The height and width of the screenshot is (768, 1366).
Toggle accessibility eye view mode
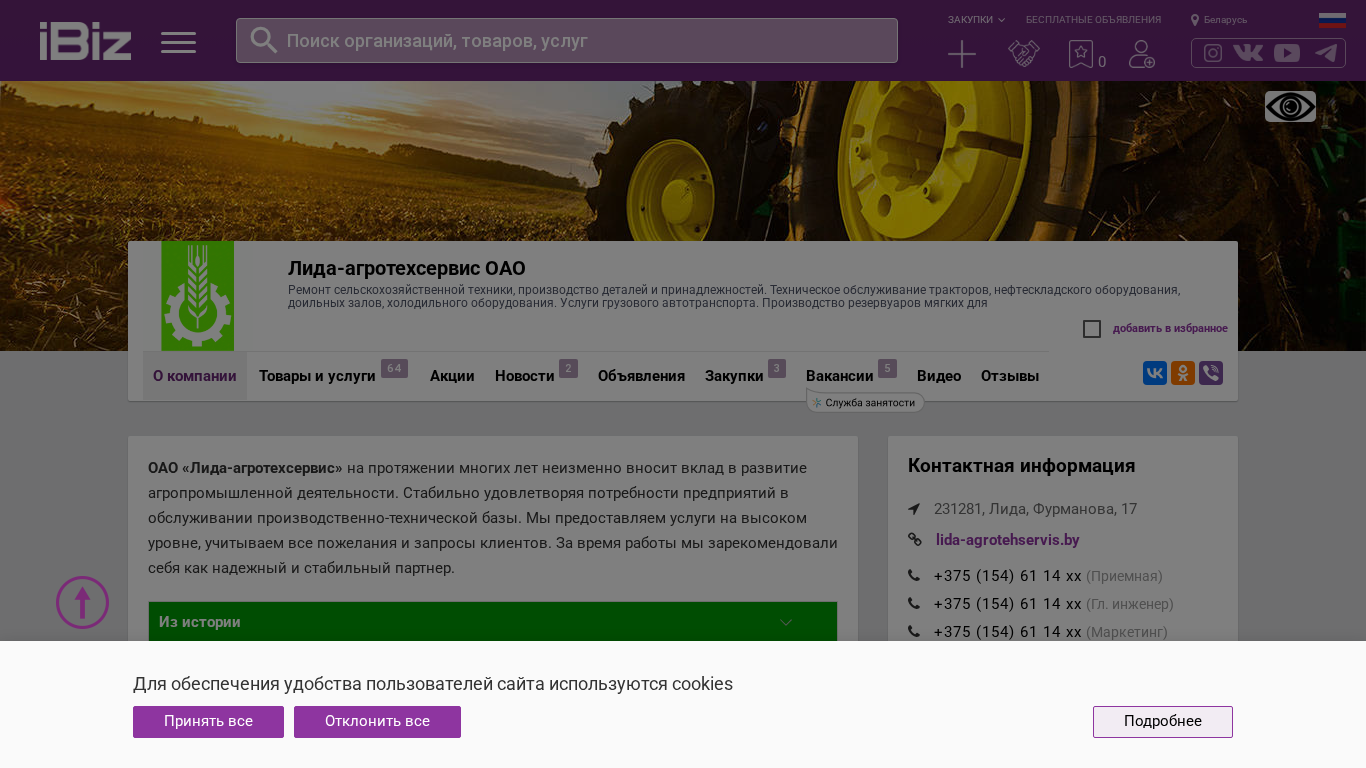[x=1290, y=107]
